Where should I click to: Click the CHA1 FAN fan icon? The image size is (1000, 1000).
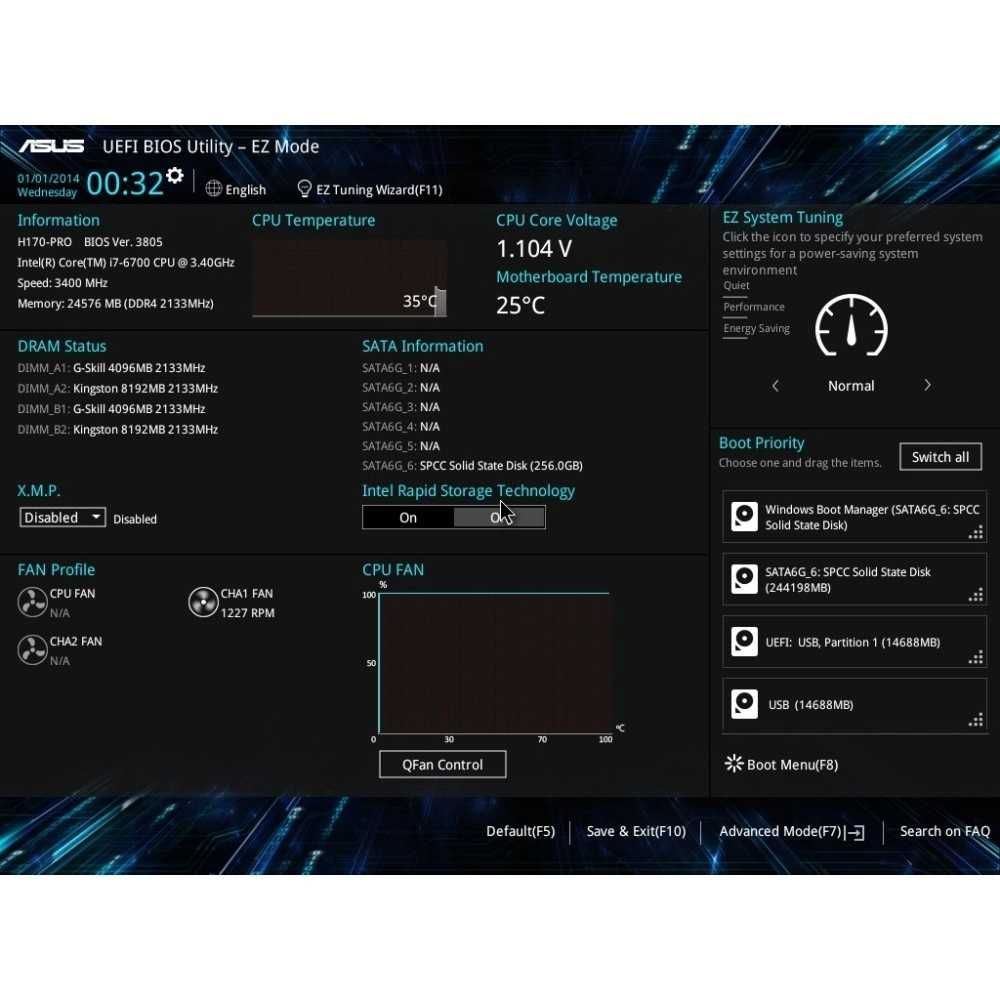point(203,602)
